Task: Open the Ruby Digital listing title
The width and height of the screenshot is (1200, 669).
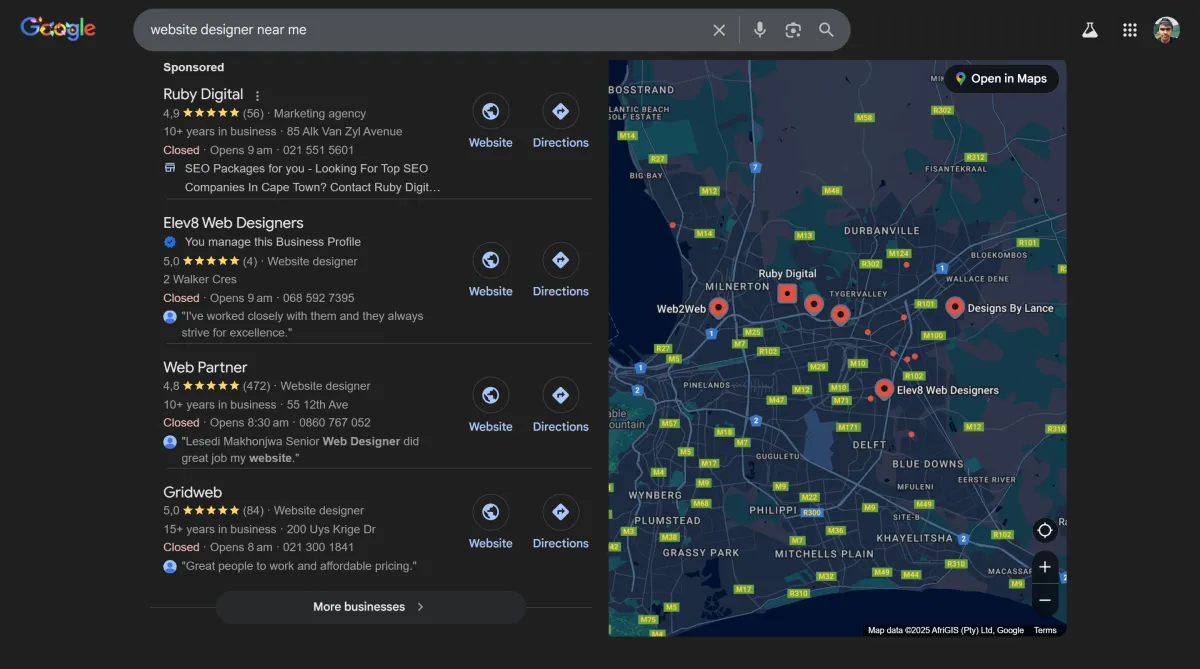Action: 203,94
